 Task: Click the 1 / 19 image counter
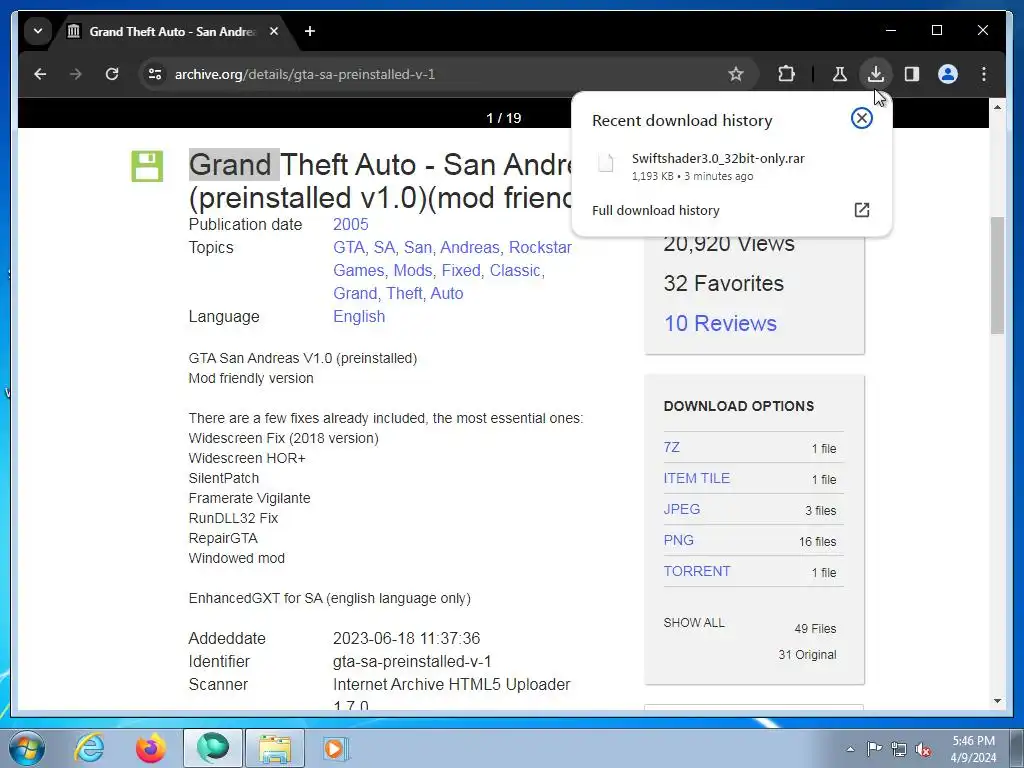[504, 118]
